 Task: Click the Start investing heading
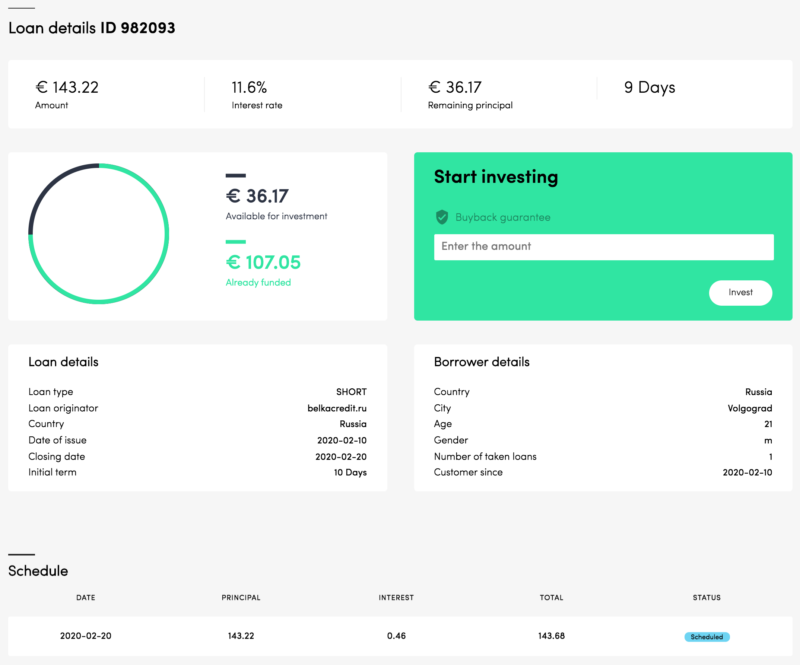tap(496, 177)
